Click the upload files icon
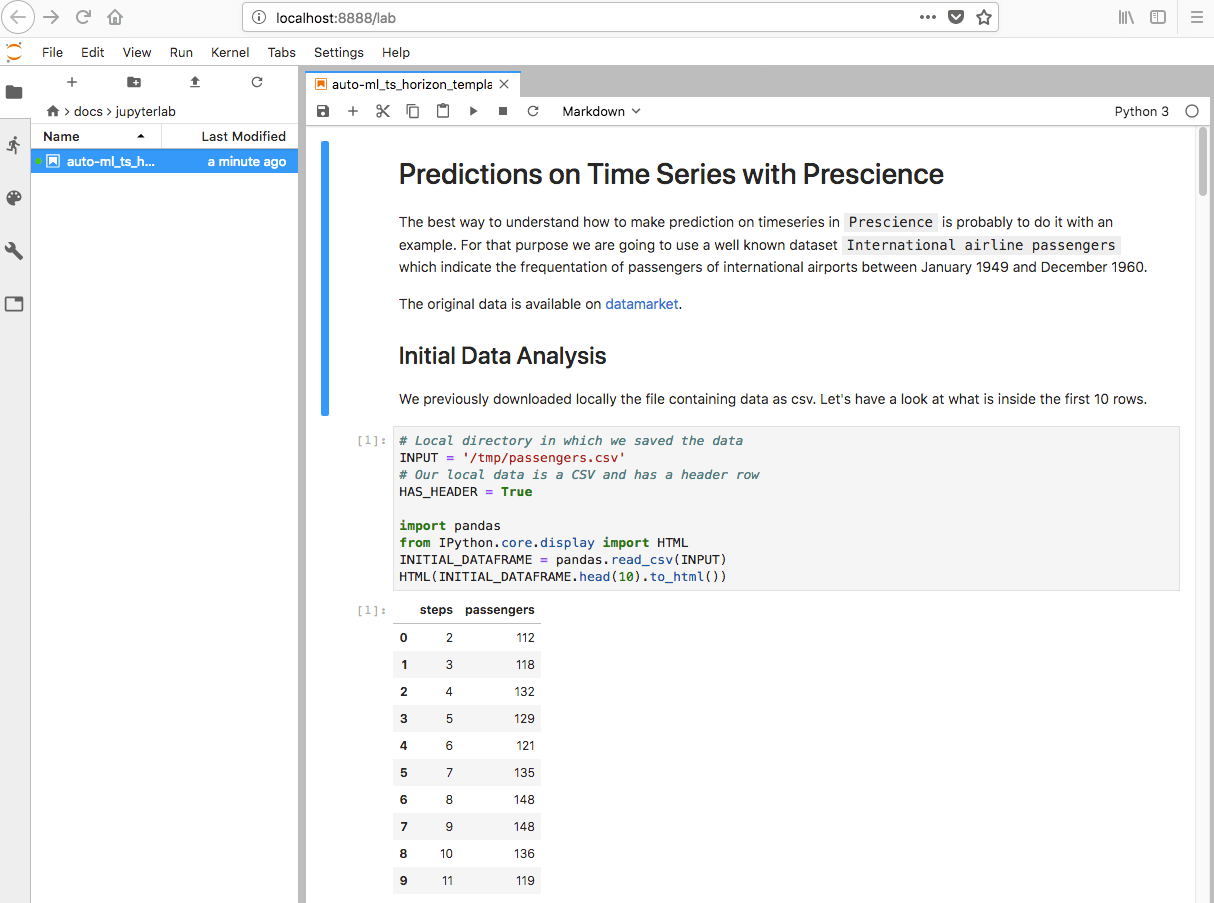The width and height of the screenshot is (1214, 903). [x=195, y=82]
